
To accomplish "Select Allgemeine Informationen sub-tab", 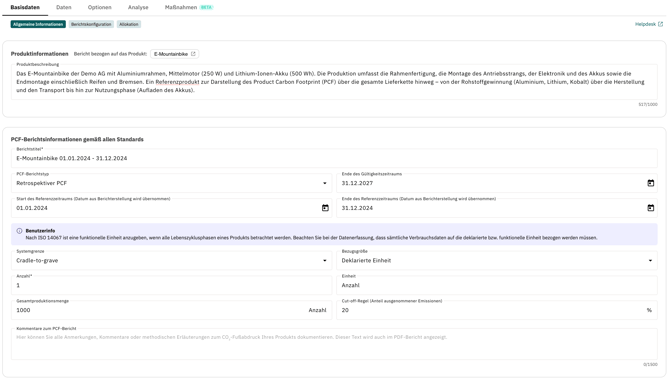I will [x=38, y=24].
